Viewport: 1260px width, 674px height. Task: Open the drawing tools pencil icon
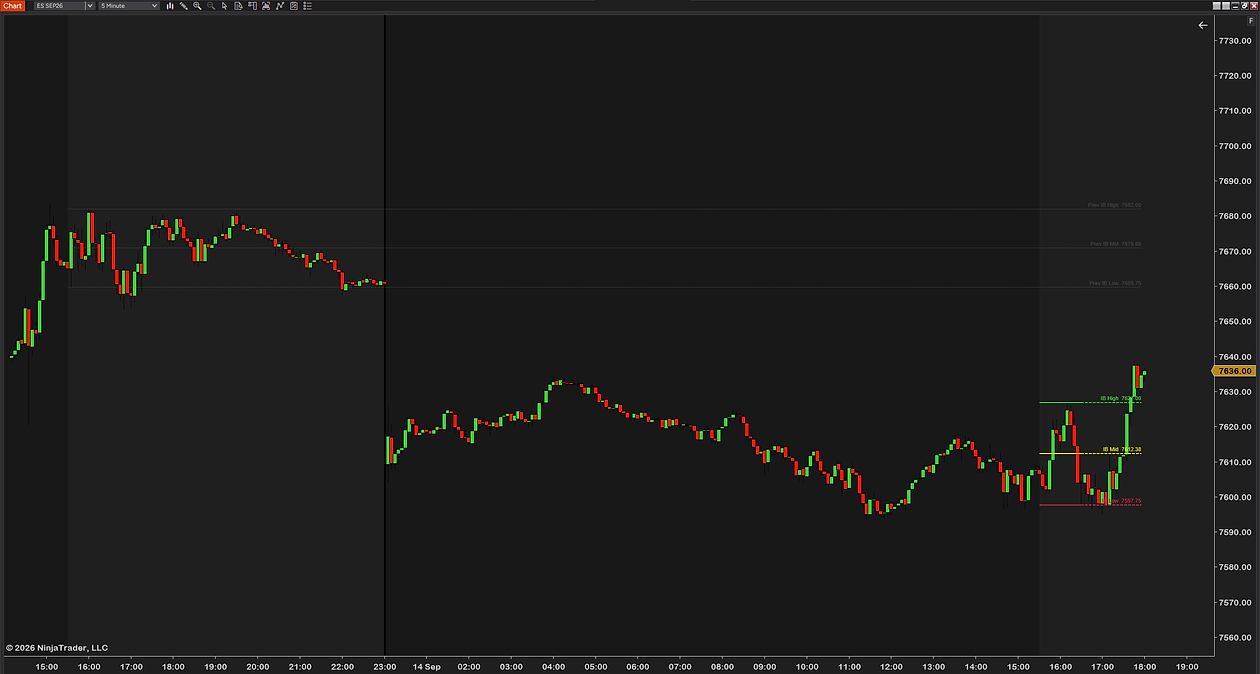pyautogui.click(x=183, y=6)
